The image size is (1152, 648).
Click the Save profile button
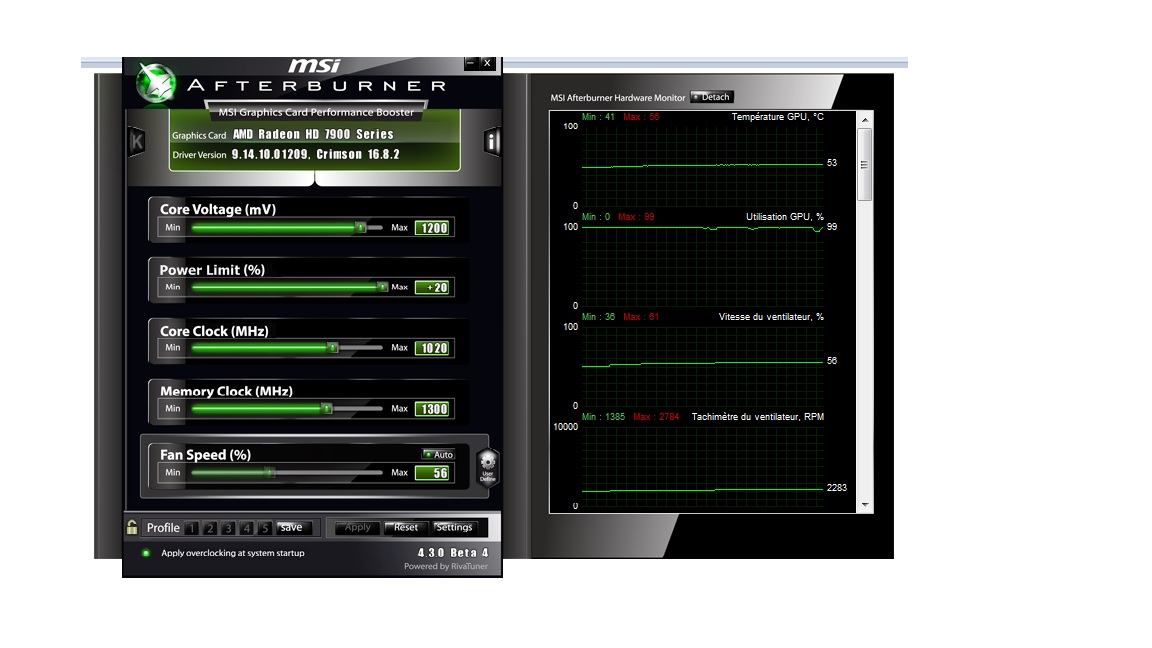tap(295, 528)
